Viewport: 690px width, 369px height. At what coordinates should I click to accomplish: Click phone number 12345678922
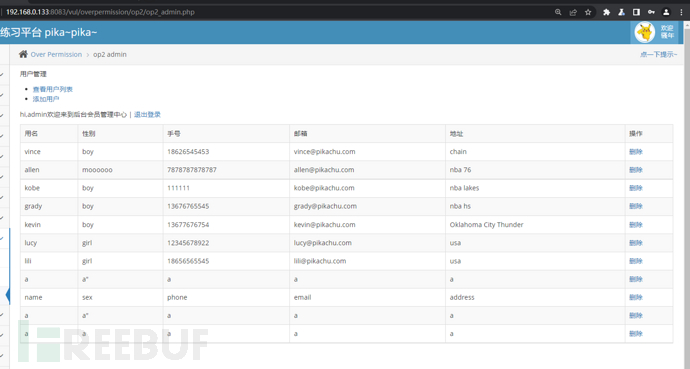point(188,243)
